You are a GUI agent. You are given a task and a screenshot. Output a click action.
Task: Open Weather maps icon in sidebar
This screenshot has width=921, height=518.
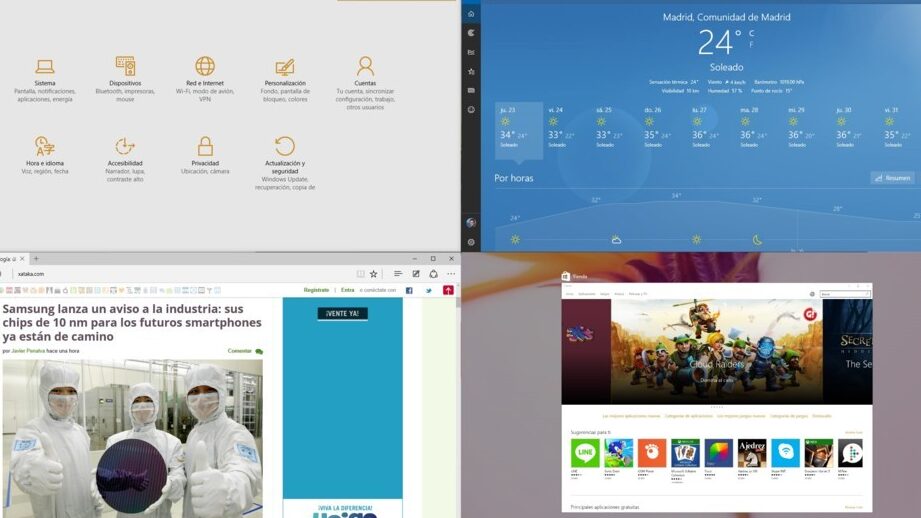[x=471, y=33]
